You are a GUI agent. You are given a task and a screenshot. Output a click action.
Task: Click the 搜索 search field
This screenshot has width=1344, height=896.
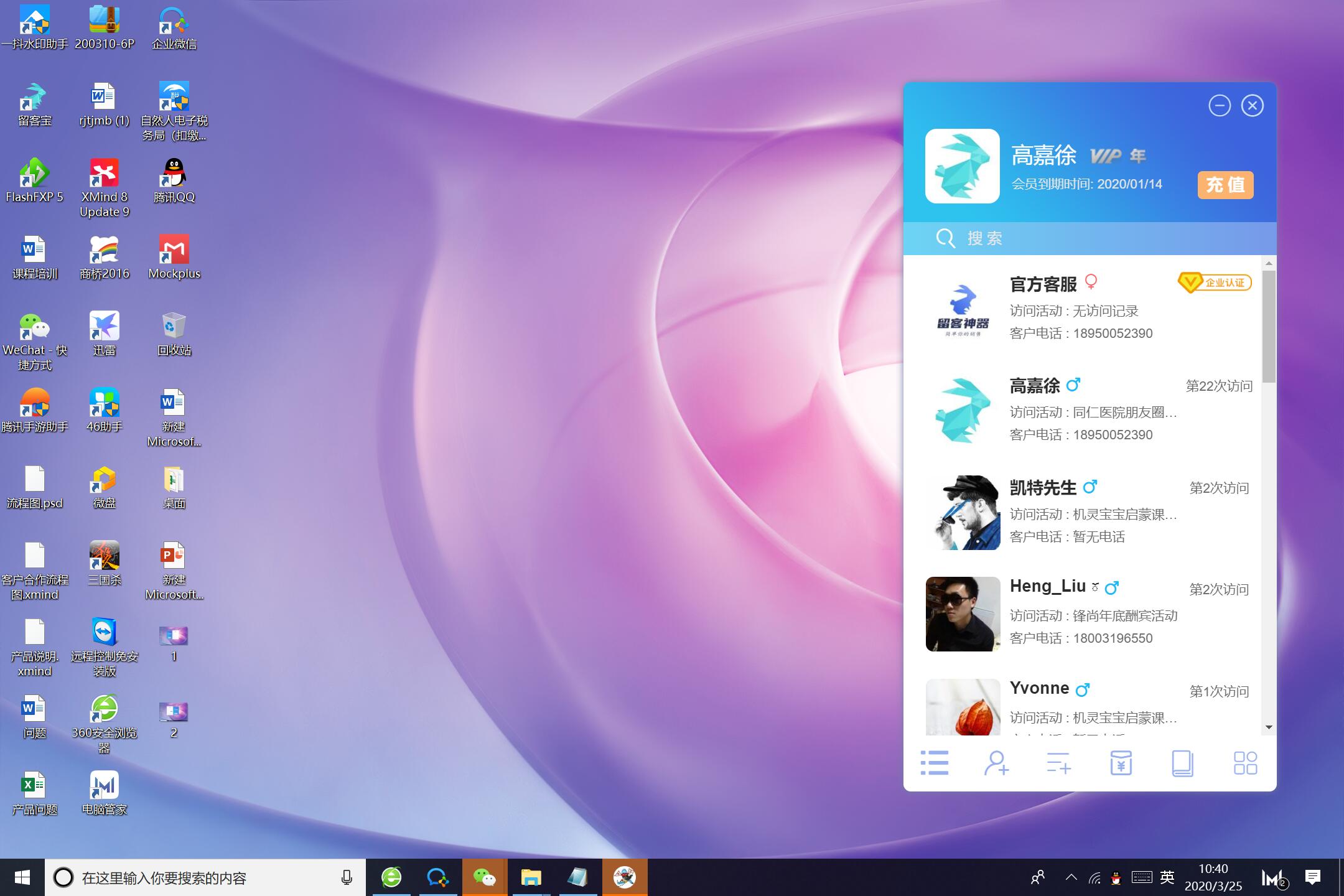tap(1090, 238)
